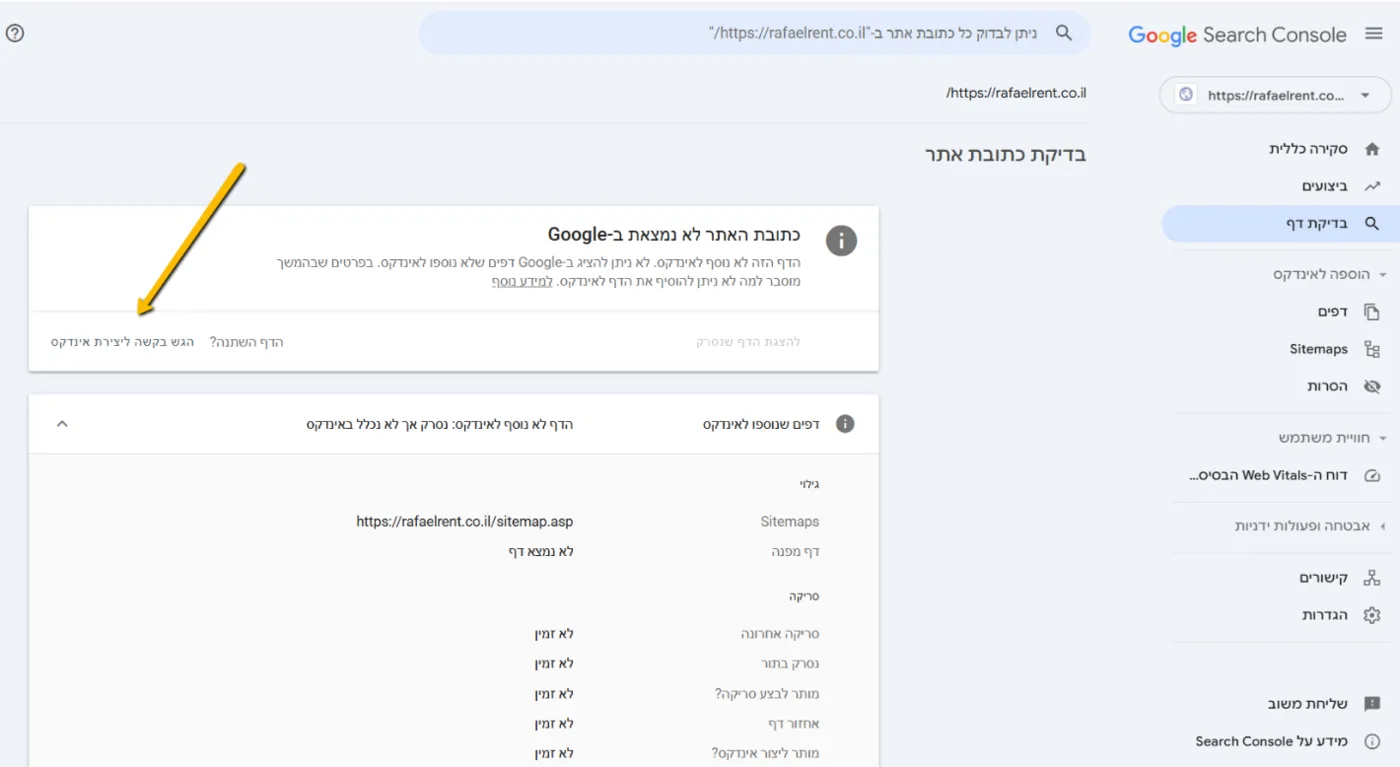Click the info icon in the URL not on Google card
Image resolution: width=1400 pixels, height=767 pixels.
(x=841, y=240)
